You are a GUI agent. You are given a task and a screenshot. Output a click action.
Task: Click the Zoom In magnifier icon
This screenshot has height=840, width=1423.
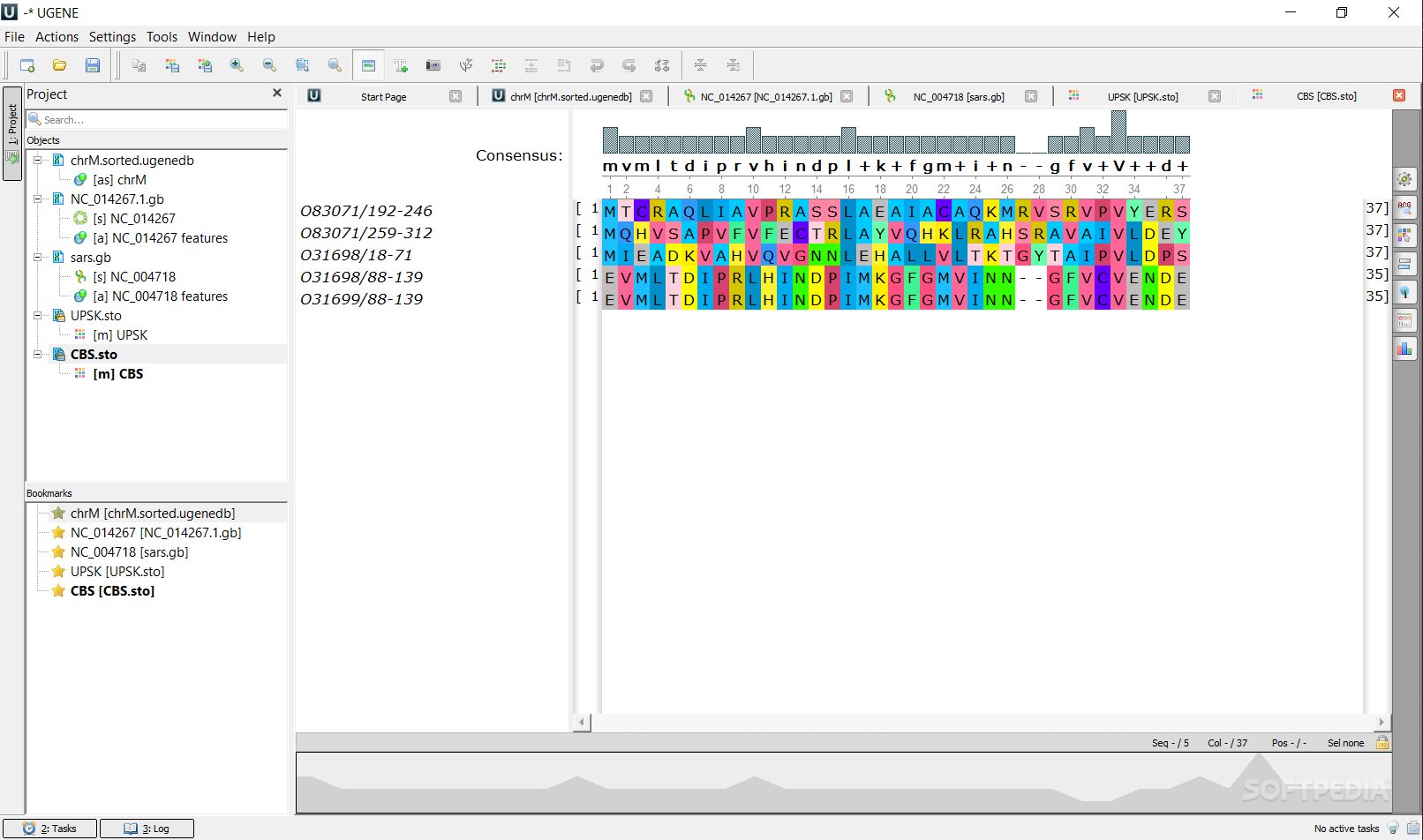point(237,65)
